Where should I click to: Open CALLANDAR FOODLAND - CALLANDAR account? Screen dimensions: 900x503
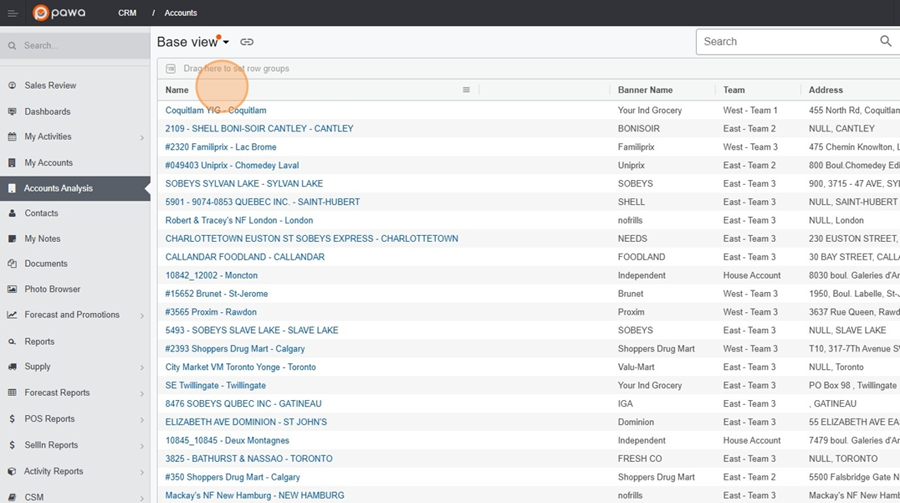[245, 257]
